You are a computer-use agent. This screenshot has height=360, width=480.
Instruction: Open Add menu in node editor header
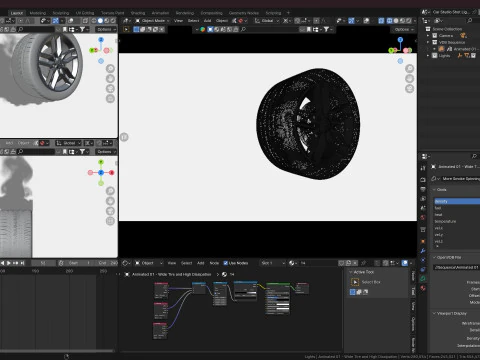200,263
